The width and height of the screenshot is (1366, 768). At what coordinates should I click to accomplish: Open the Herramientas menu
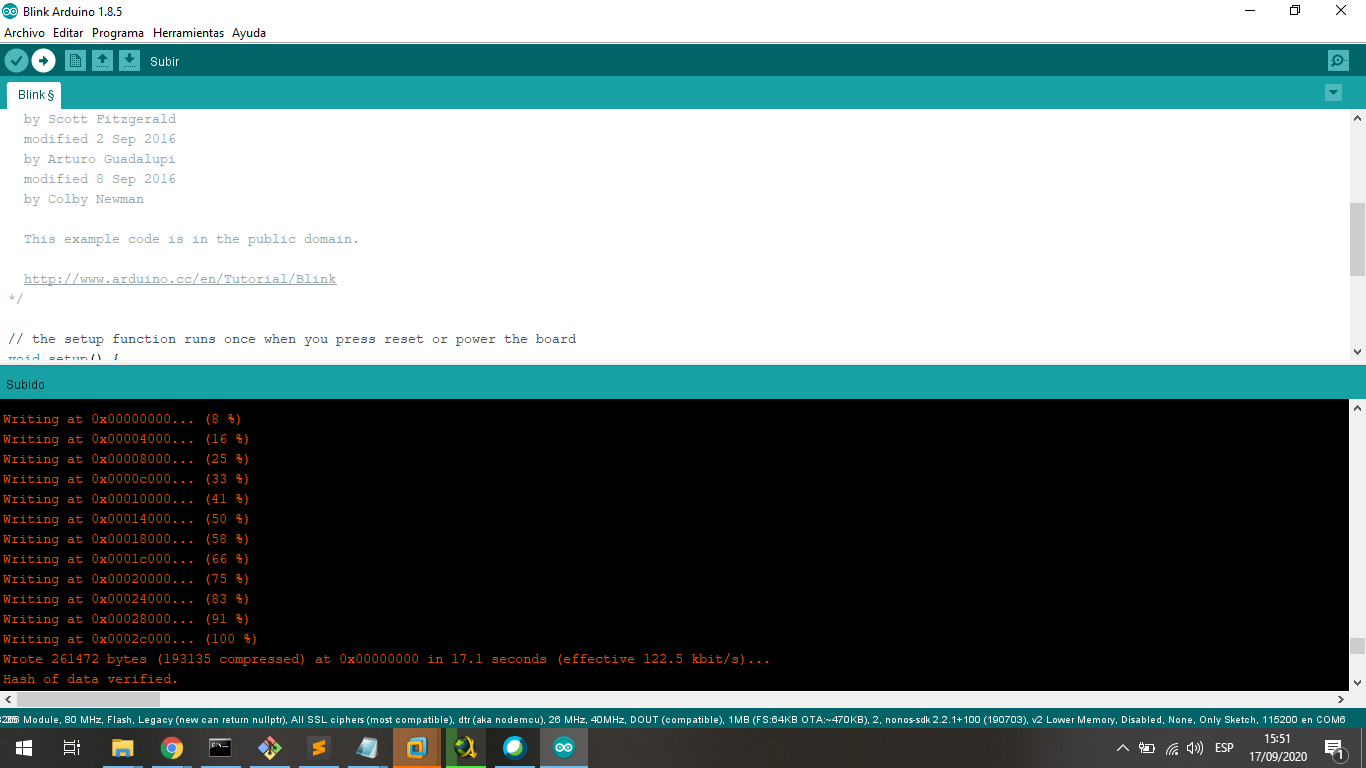click(188, 33)
